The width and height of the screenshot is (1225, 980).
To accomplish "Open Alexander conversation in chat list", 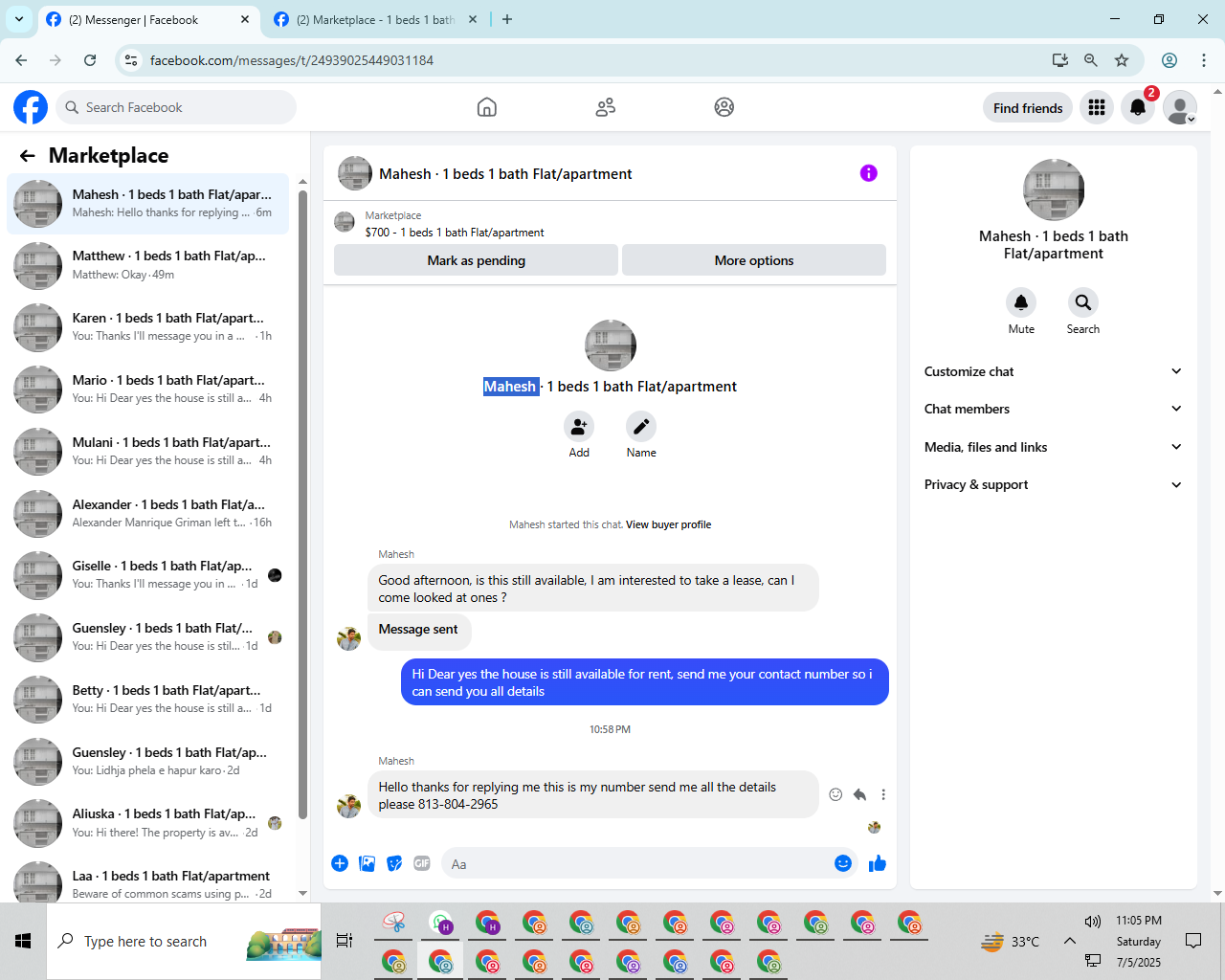I will tap(148, 514).
